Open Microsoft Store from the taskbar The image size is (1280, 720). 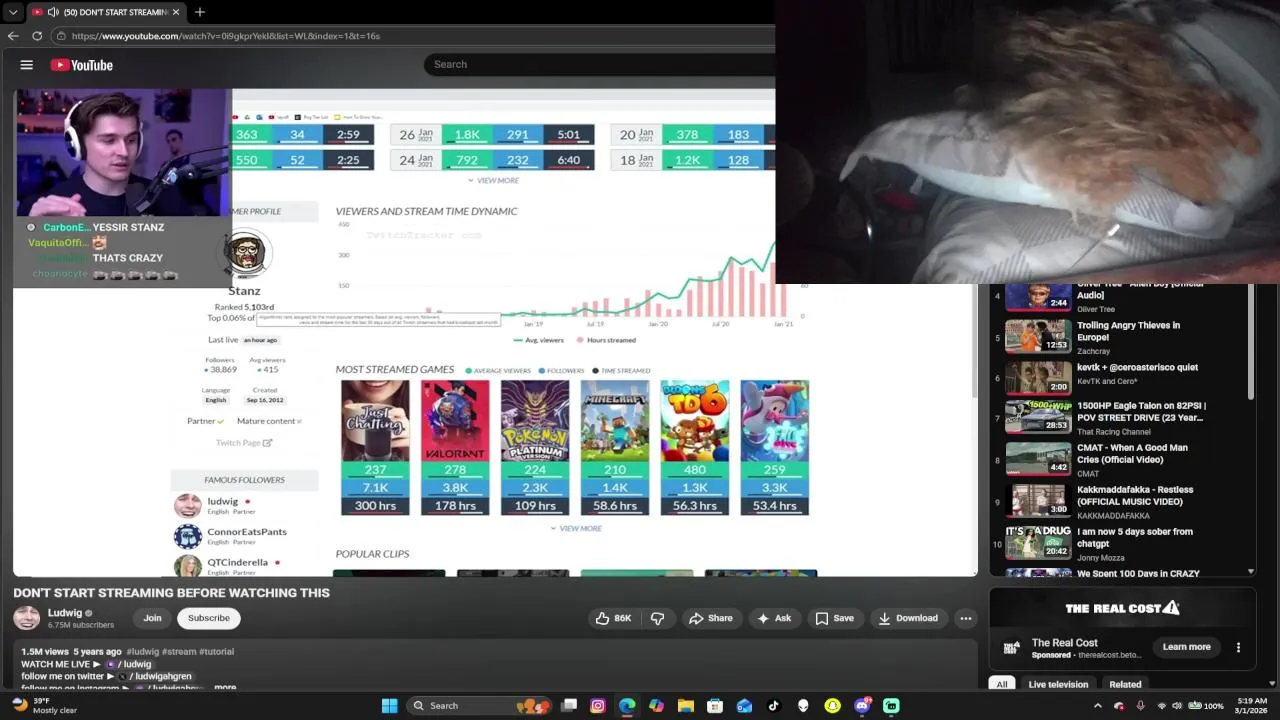click(715, 706)
